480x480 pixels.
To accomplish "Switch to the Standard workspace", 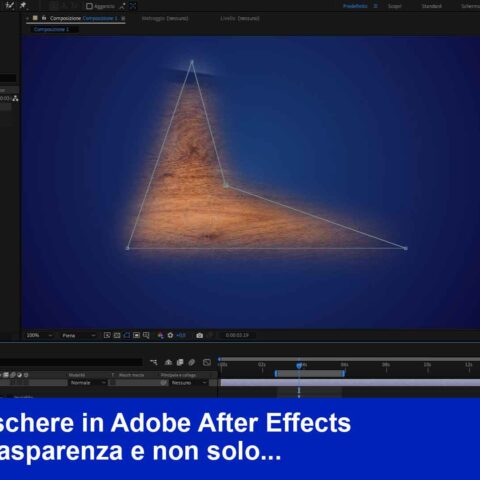I will pos(431,6).
